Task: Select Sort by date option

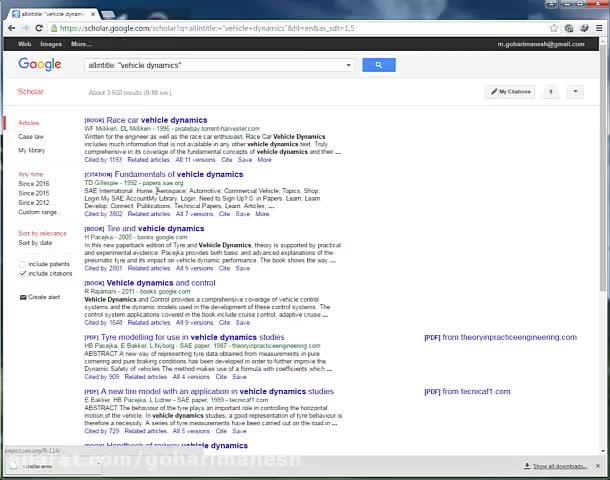Action: click(35, 243)
